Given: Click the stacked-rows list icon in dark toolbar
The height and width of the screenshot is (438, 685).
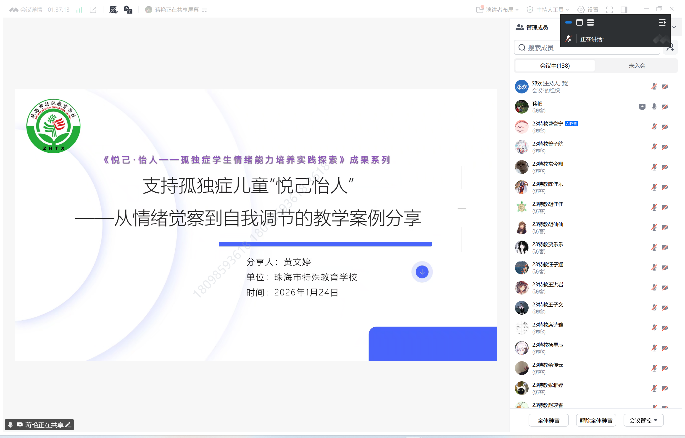Looking at the screenshot, I should 590,22.
